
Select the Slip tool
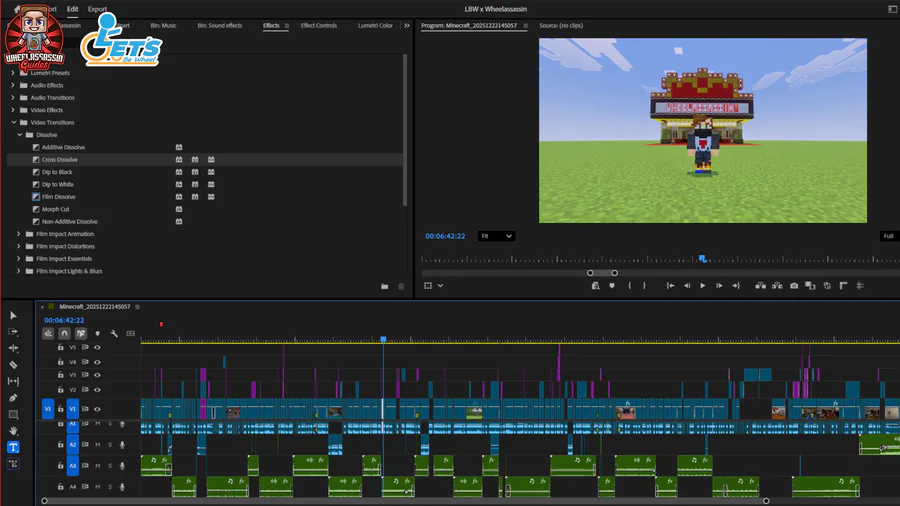tap(13, 381)
